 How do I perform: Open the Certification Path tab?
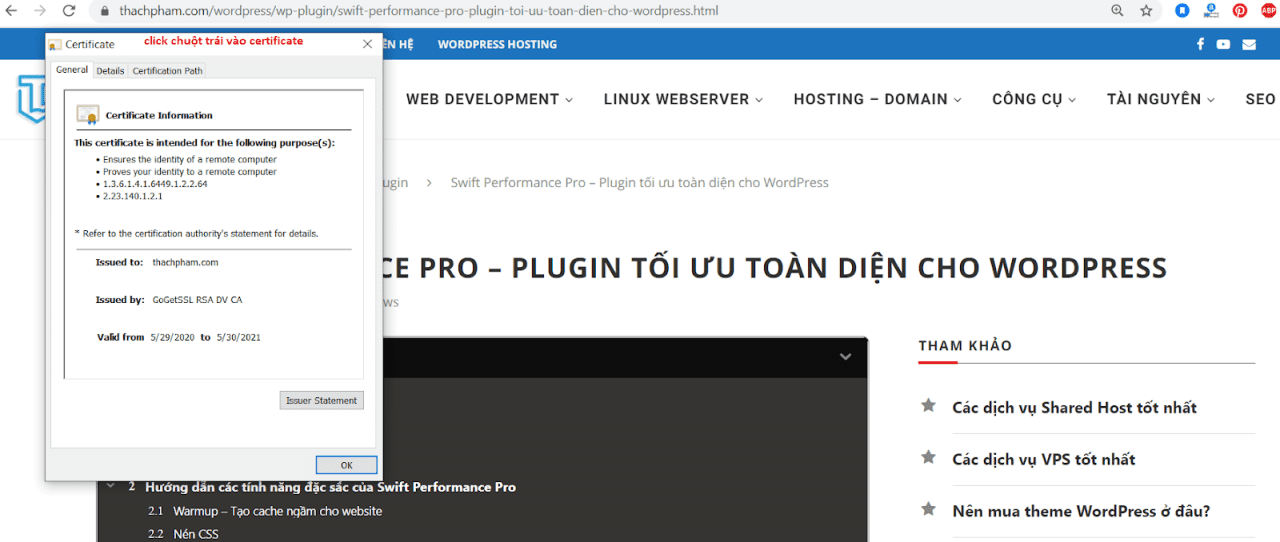[167, 71]
